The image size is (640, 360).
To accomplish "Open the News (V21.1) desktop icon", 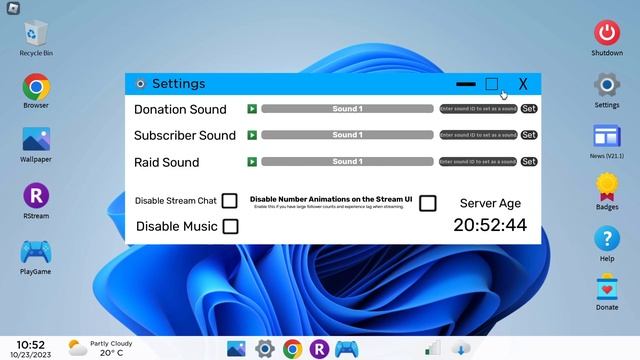I will [x=607, y=136].
